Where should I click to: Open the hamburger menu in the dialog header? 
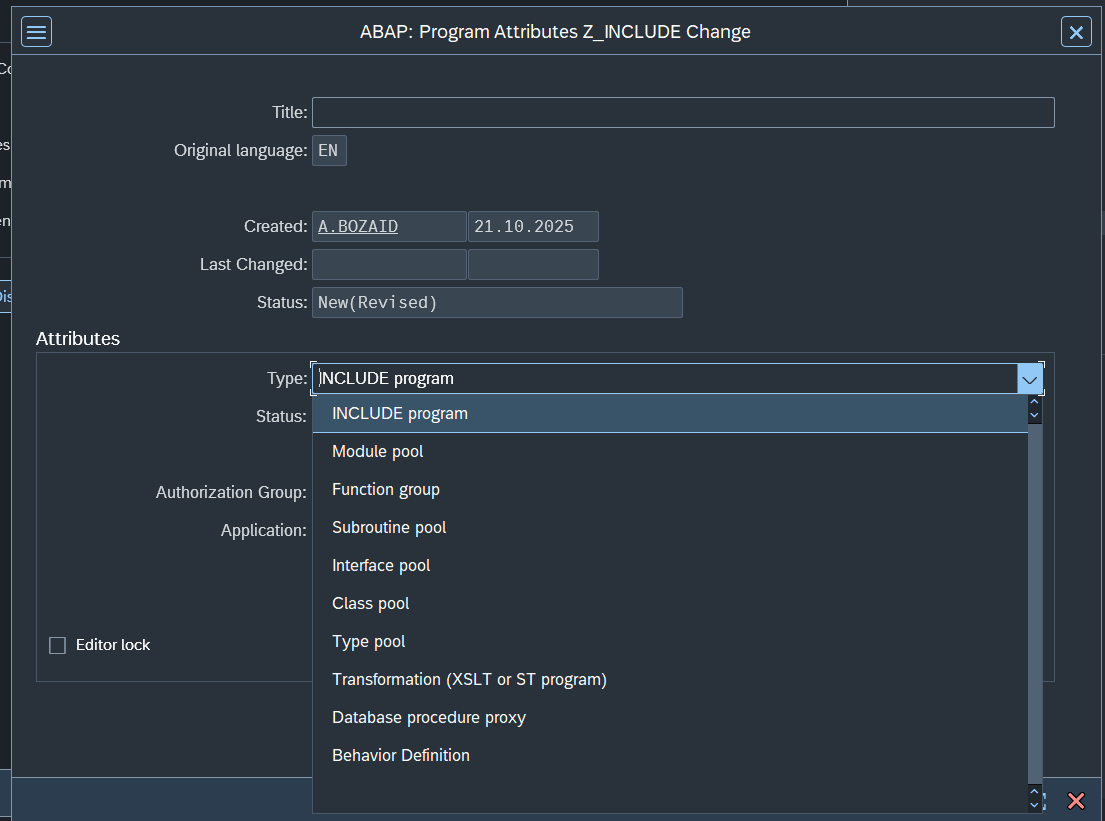pos(37,32)
